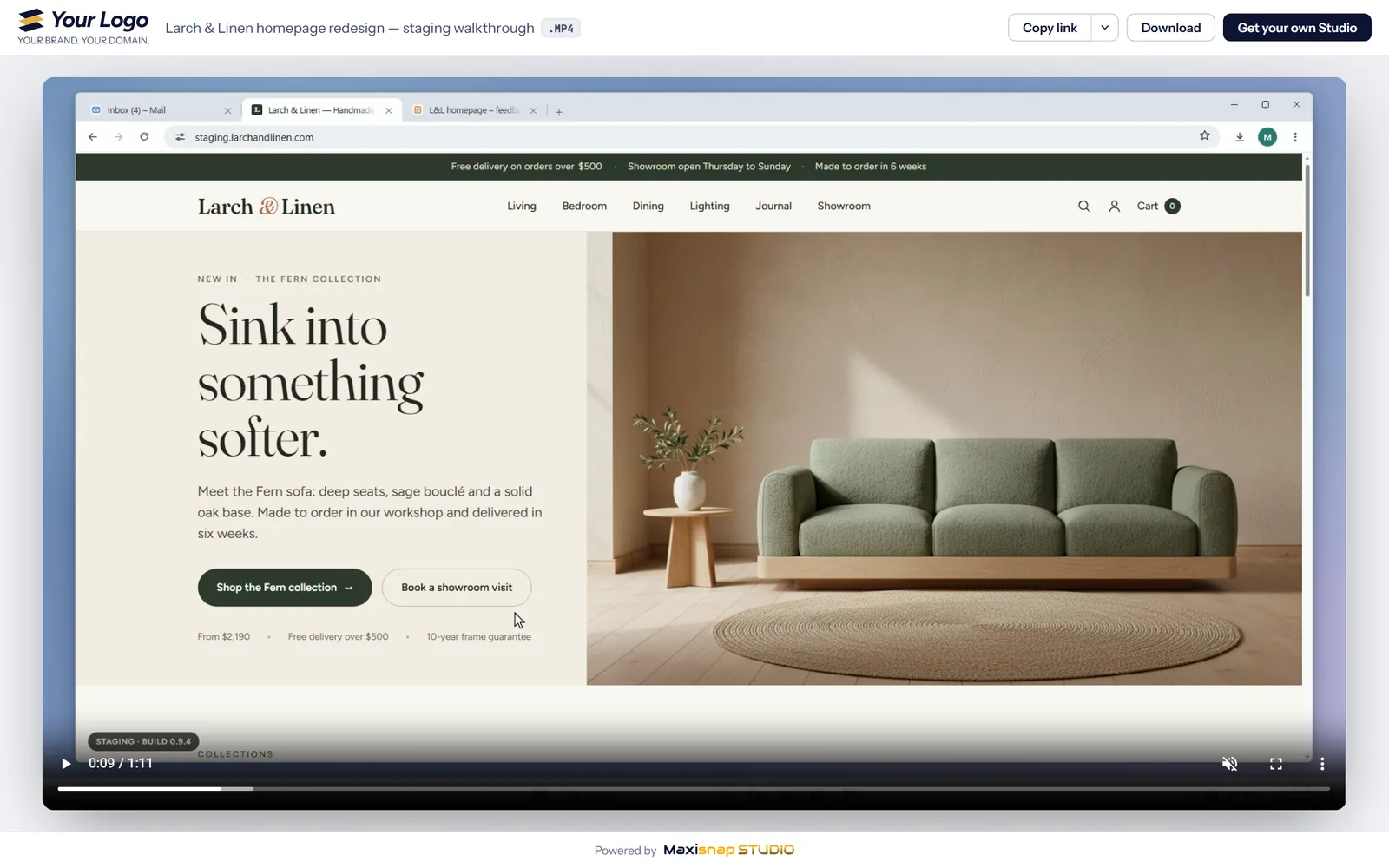This screenshot has height=868, width=1389.
Task: Open the Bedroom navigation menu
Action: pyautogui.click(x=584, y=206)
